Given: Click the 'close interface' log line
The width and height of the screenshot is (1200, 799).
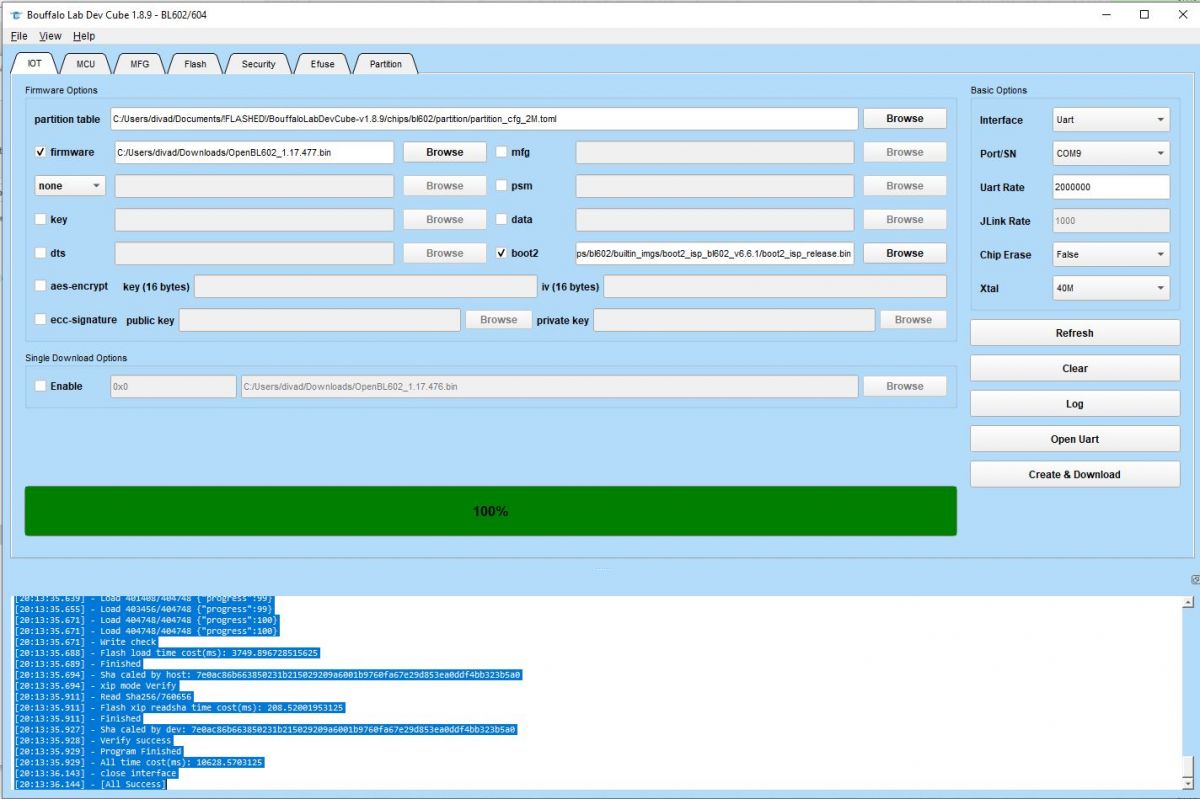Looking at the screenshot, I should [96, 773].
